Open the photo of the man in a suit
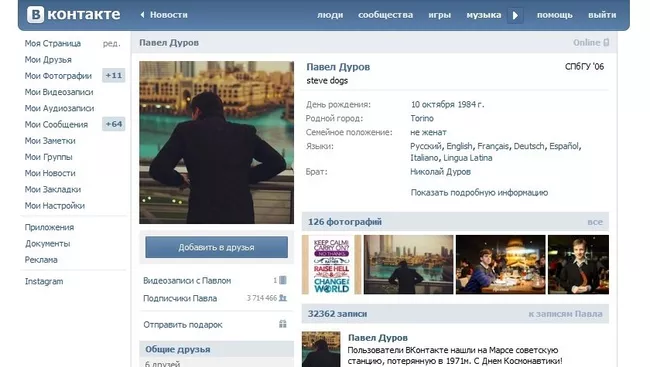 [x=578, y=265]
